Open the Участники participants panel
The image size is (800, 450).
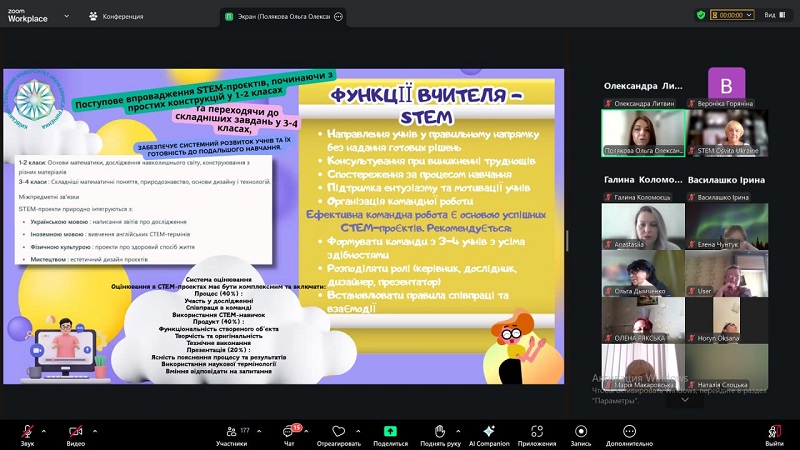point(231,430)
